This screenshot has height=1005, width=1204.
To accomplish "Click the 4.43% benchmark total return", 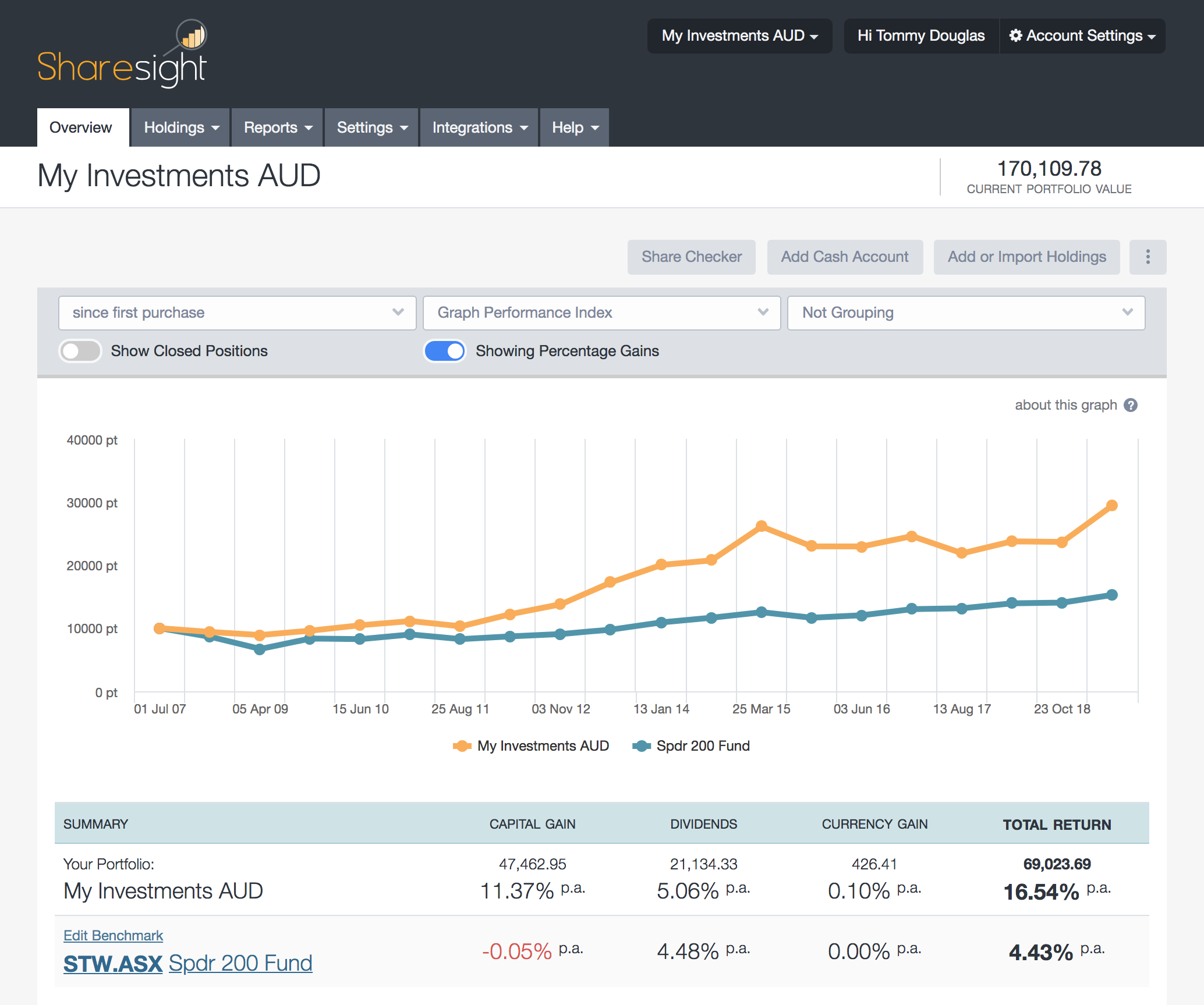I will [1041, 953].
